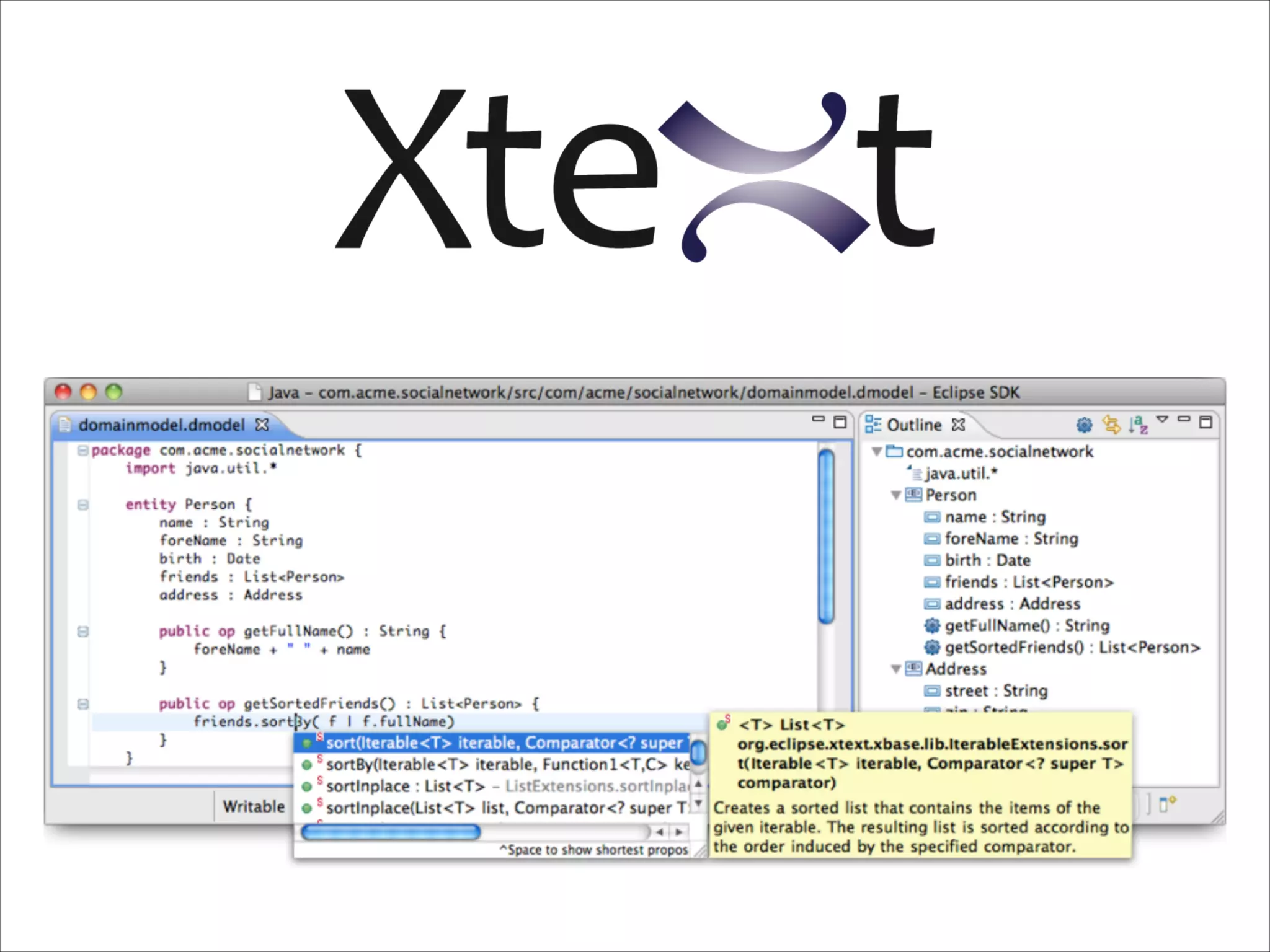The width and height of the screenshot is (1270, 952).
Task: Select getFullName() operation gear icon
Action: (932, 626)
